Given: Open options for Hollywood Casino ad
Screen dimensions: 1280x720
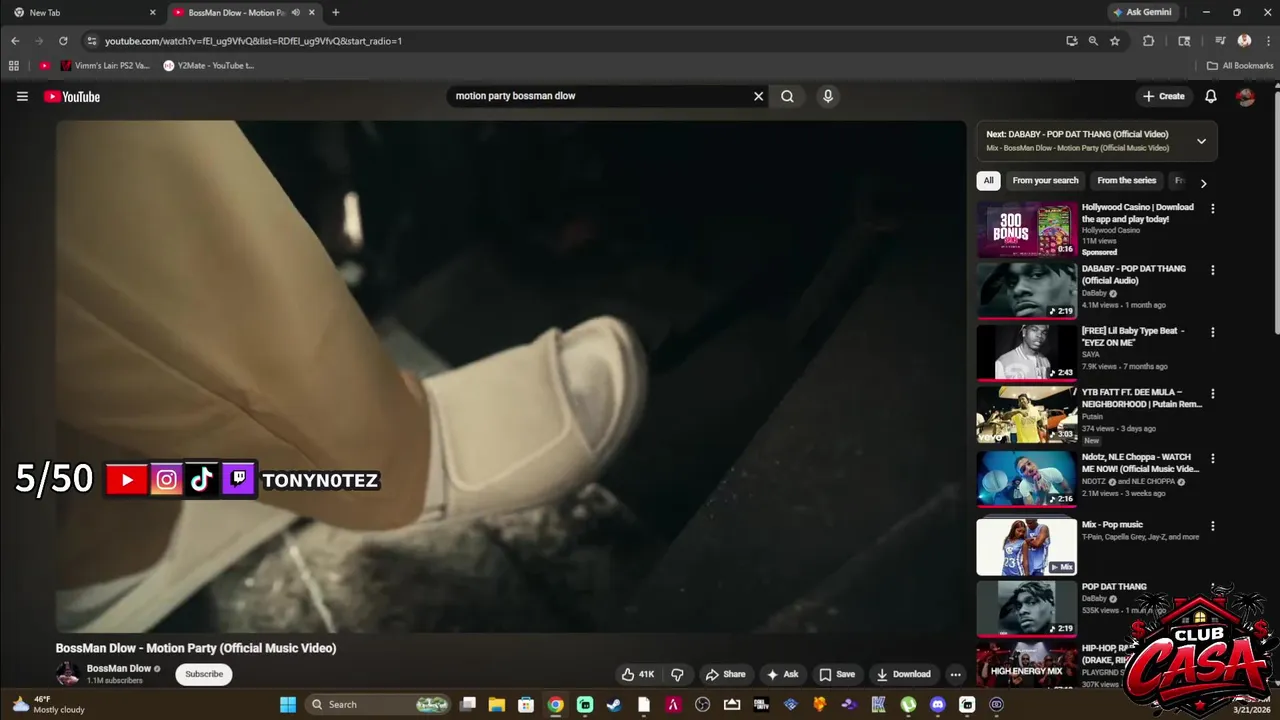Looking at the screenshot, I should coord(1213,209).
